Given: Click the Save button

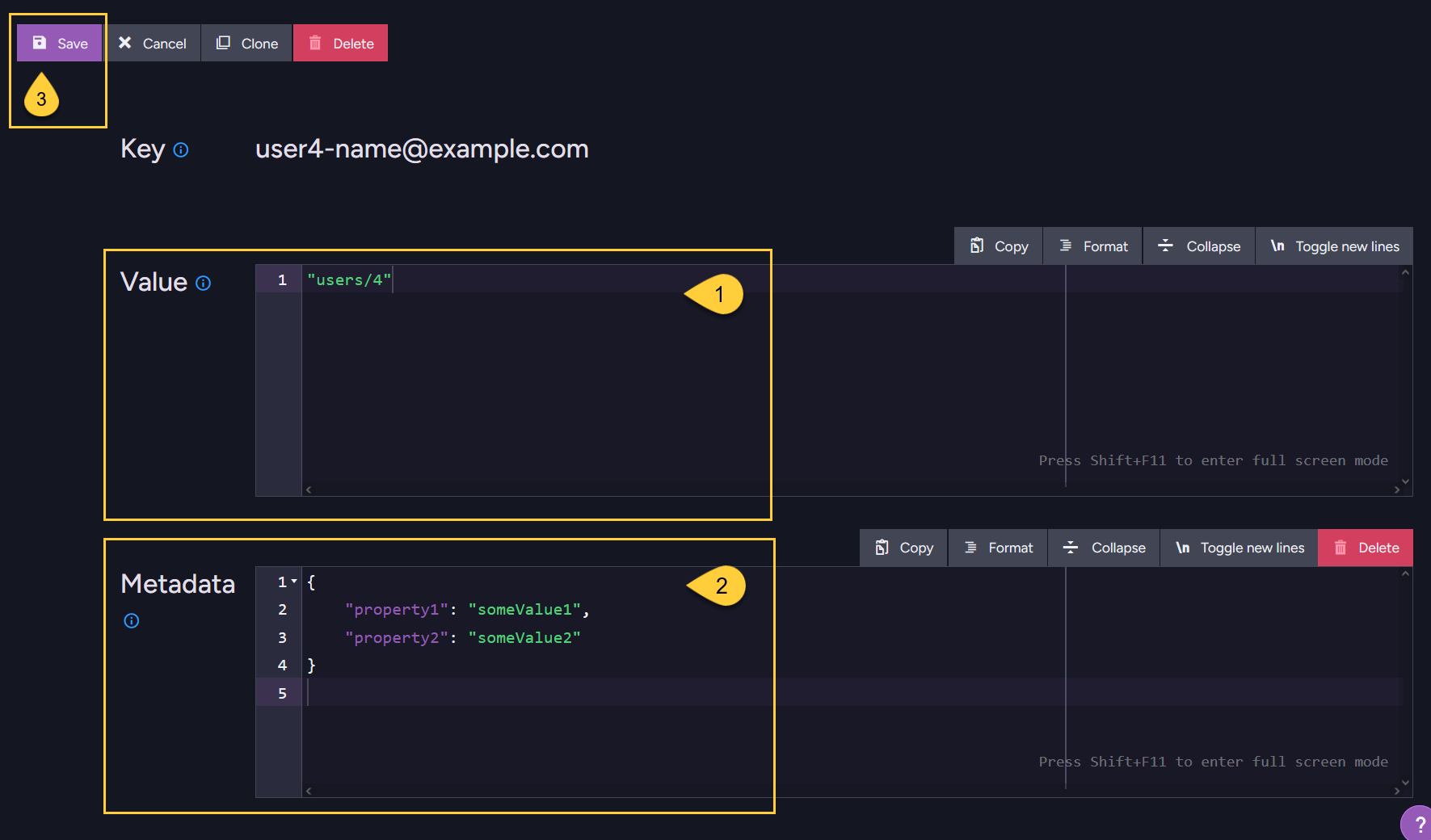Looking at the screenshot, I should pos(60,44).
